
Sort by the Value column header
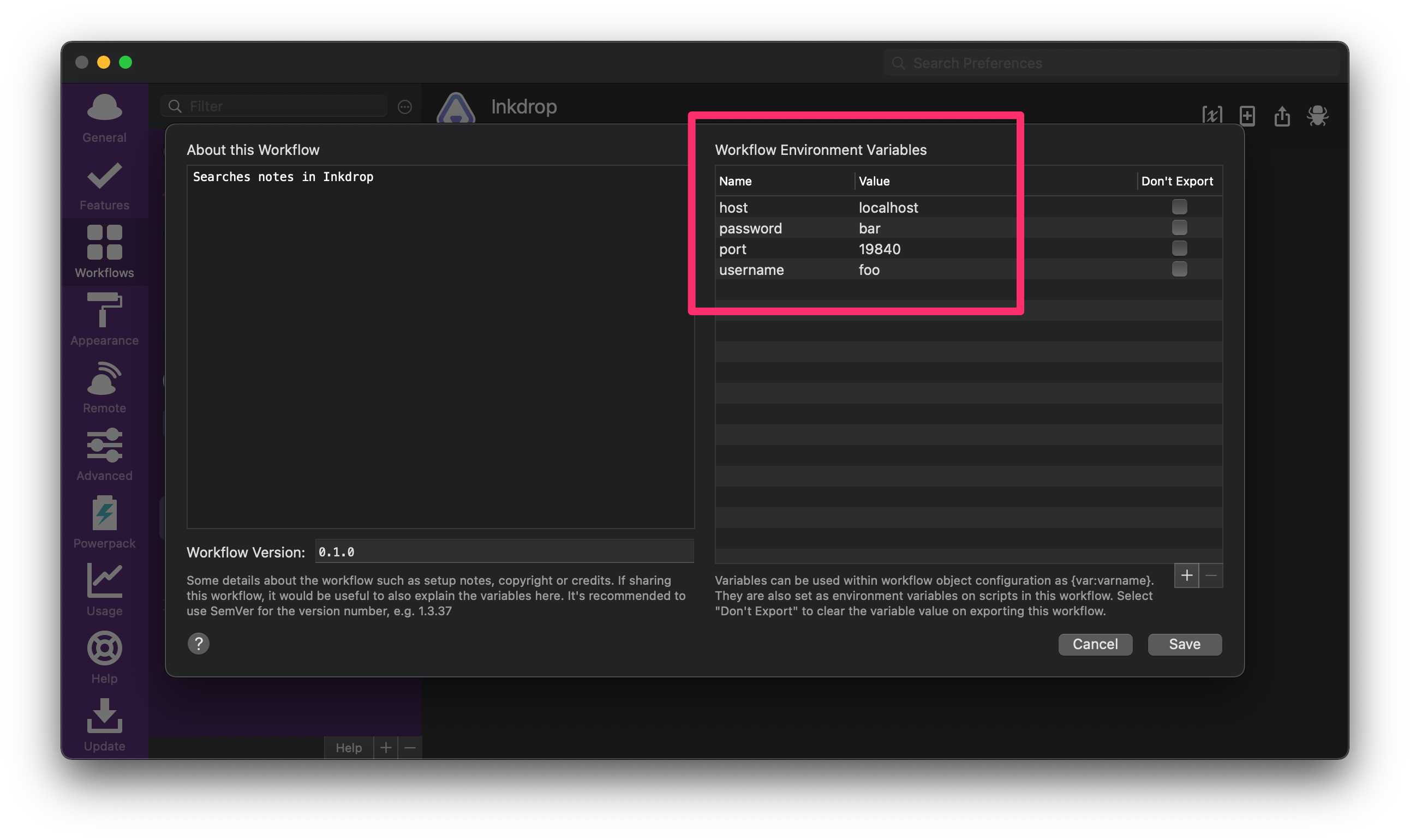[x=874, y=181]
